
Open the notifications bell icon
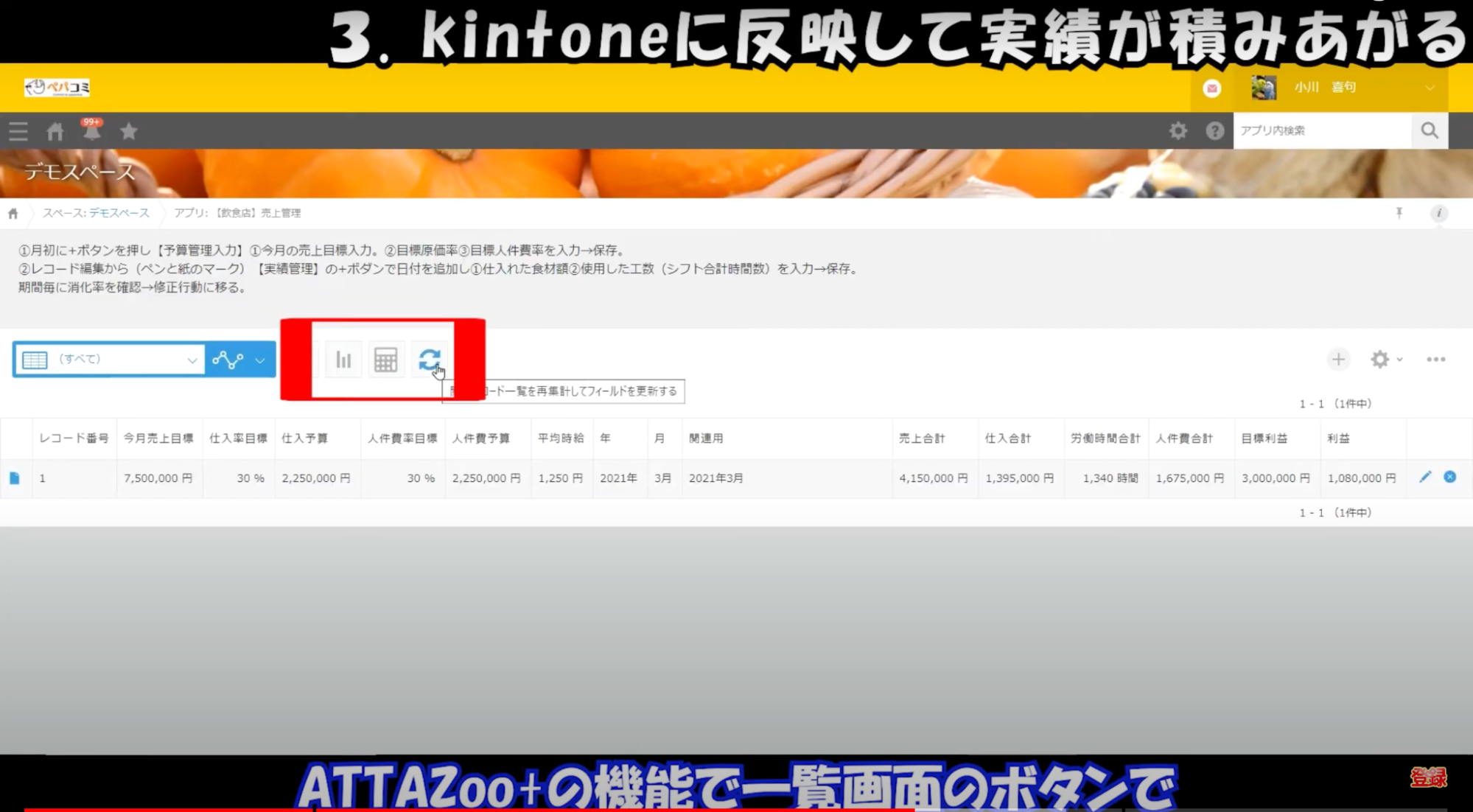click(x=91, y=132)
